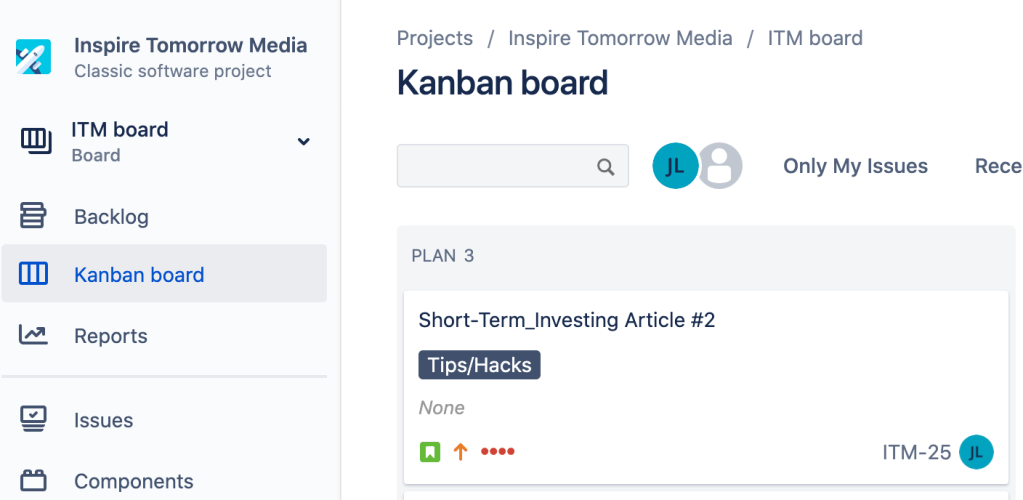Image resolution: width=1023 pixels, height=500 pixels.
Task: Click the red dots indicator on ITM-25 card
Action: click(497, 452)
